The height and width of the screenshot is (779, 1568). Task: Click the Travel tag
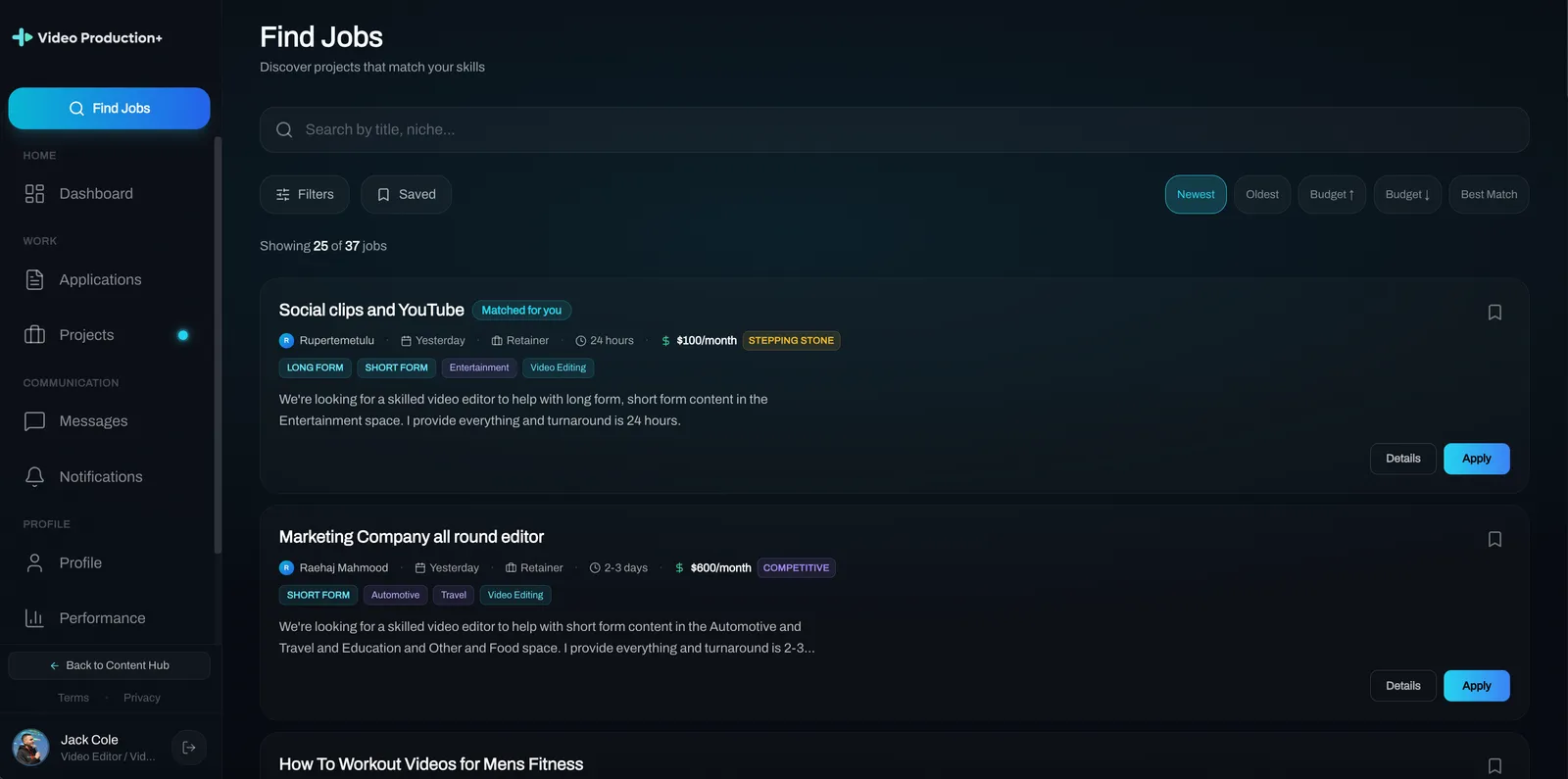tap(454, 596)
